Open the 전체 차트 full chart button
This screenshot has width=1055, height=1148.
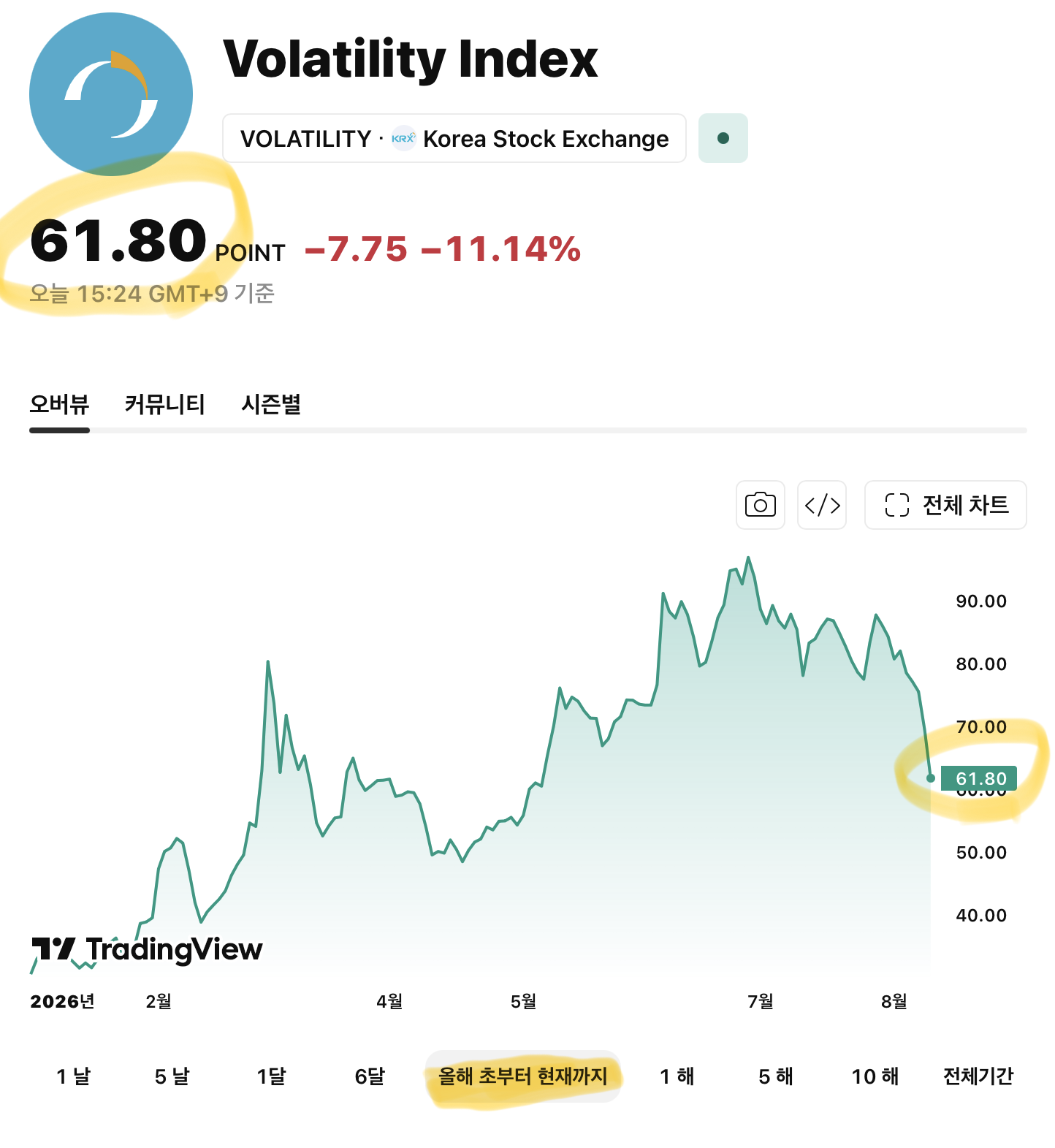945,505
